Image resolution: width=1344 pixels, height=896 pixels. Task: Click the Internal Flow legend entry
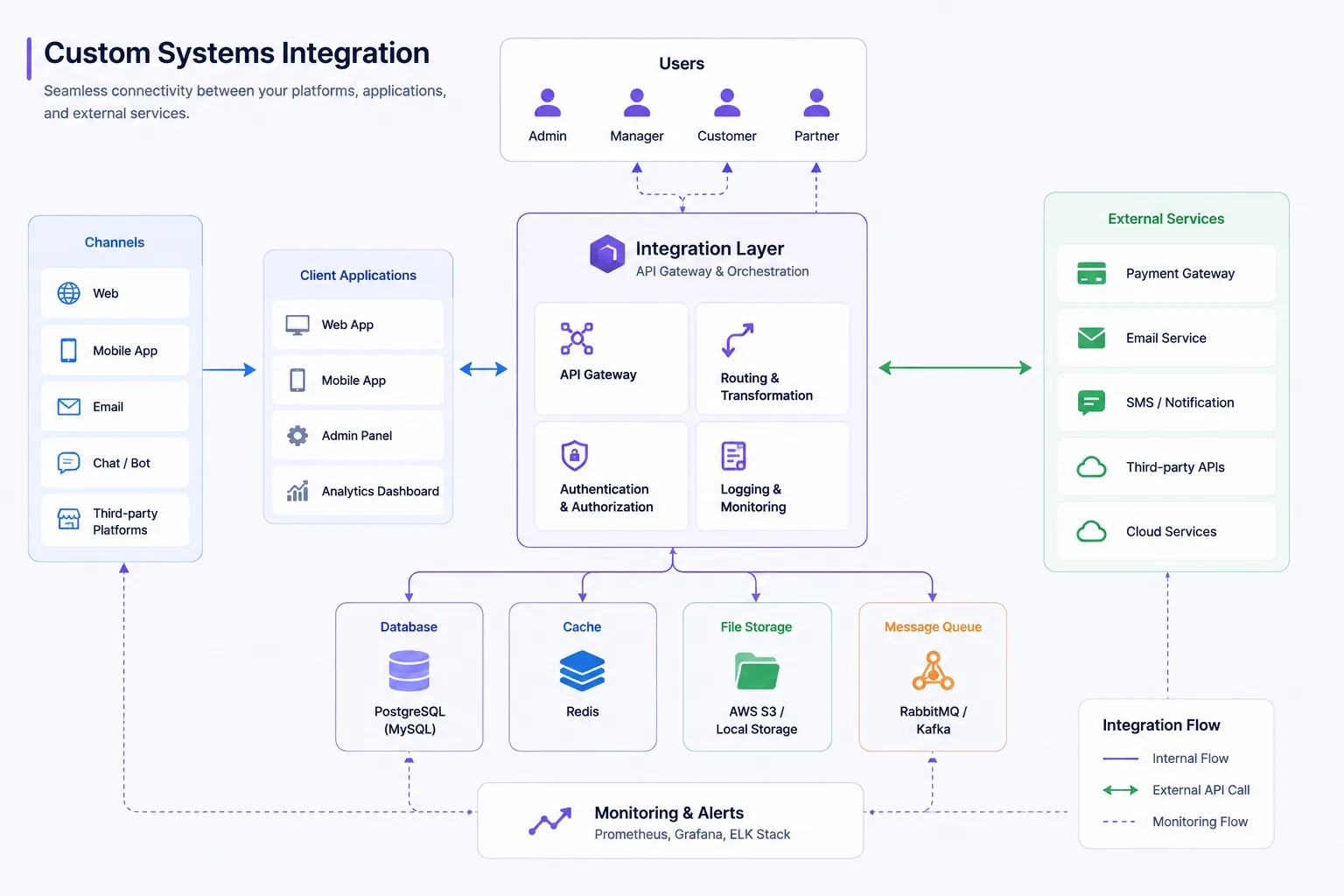[x=1165, y=759]
